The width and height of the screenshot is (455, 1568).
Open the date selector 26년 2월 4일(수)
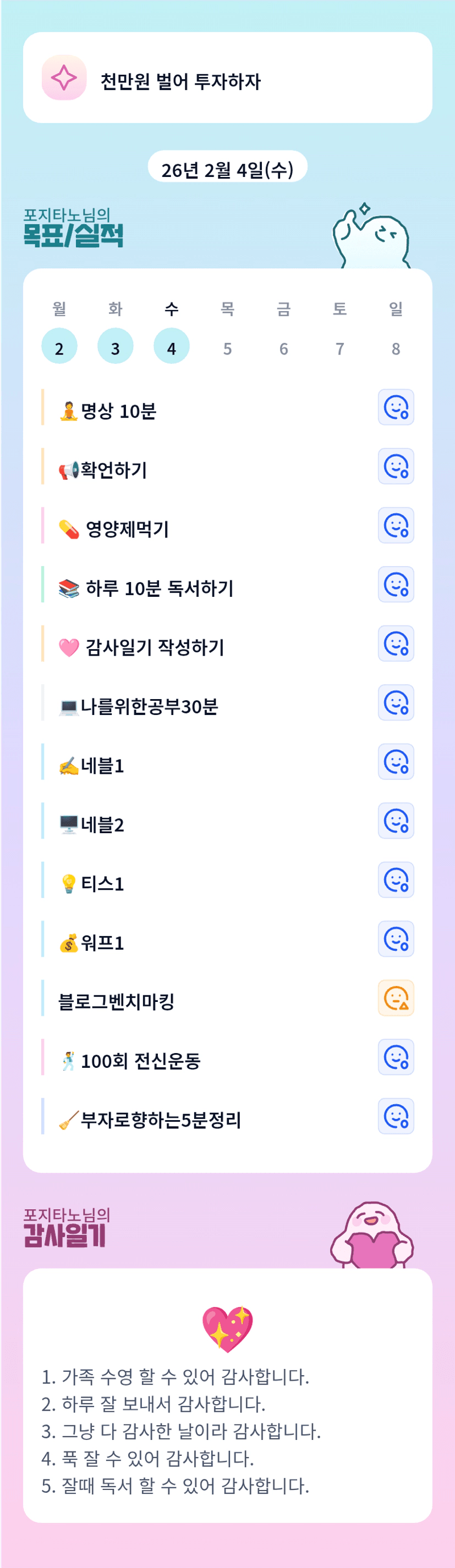pos(227,168)
